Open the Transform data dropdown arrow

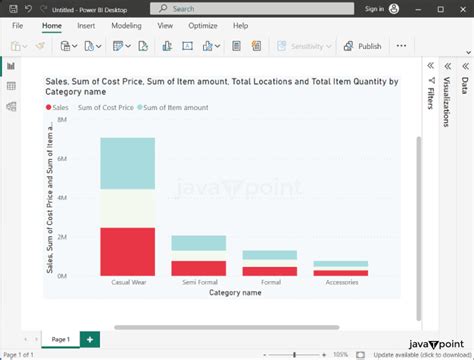click(x=128, y=46)
